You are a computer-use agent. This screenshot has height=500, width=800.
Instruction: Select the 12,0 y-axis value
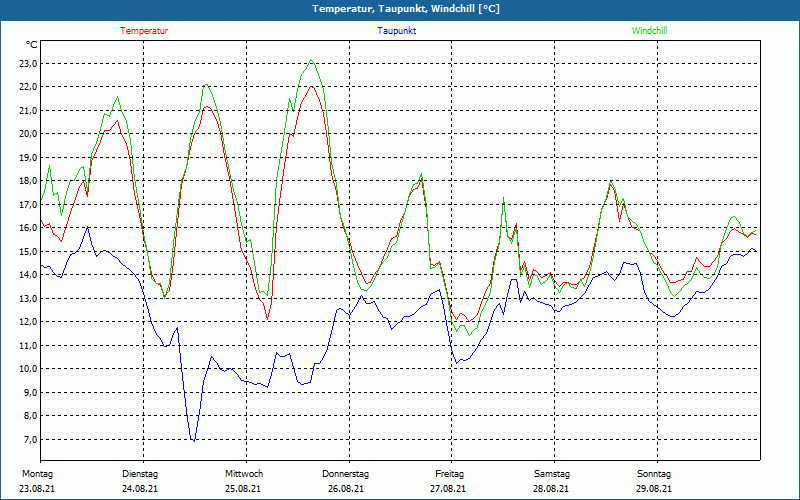click(x=28, y=321)
